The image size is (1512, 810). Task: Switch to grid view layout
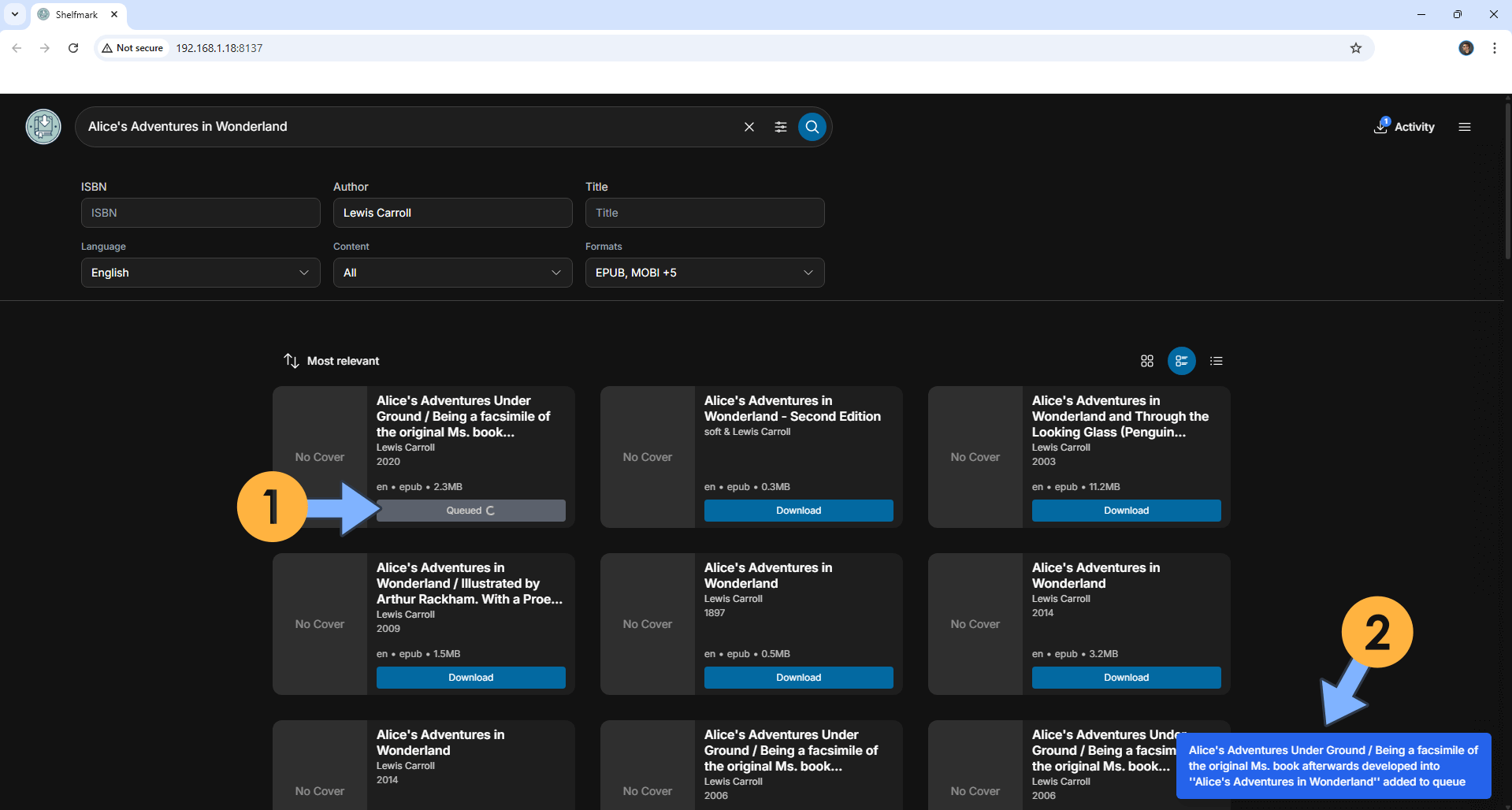[1146, 361]
